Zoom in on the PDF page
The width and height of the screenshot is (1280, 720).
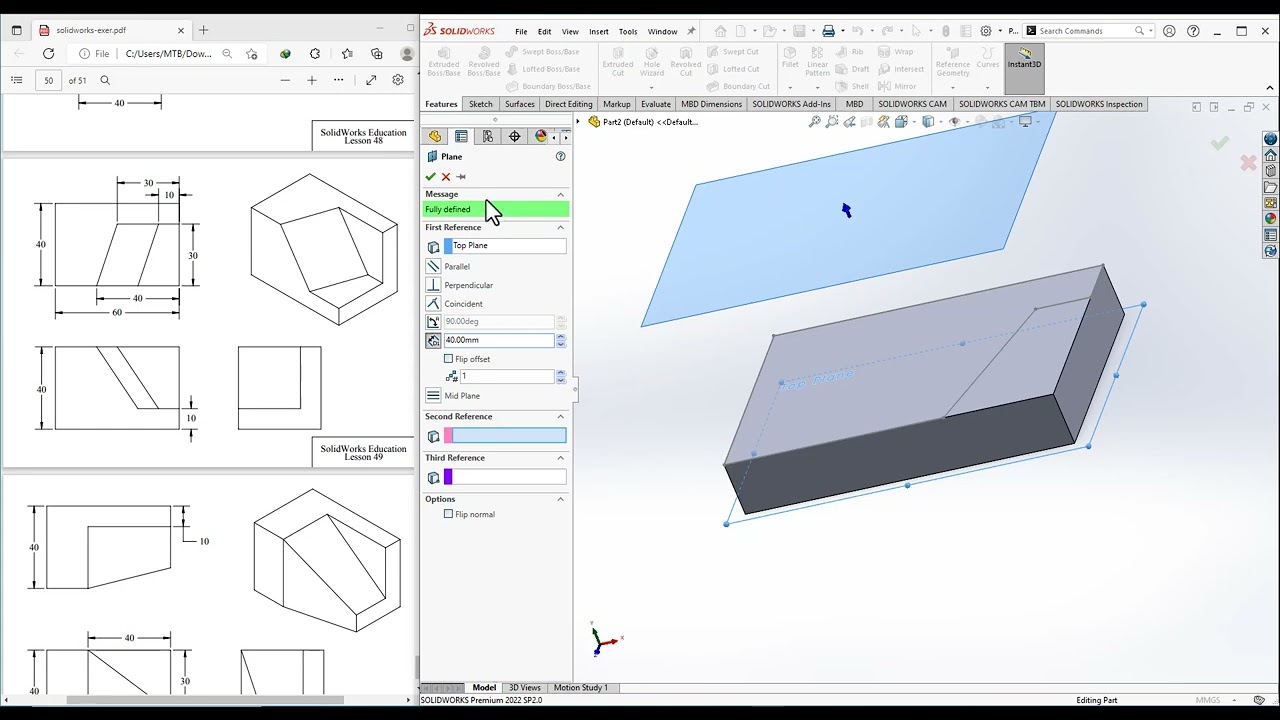(x=312, y=80)
